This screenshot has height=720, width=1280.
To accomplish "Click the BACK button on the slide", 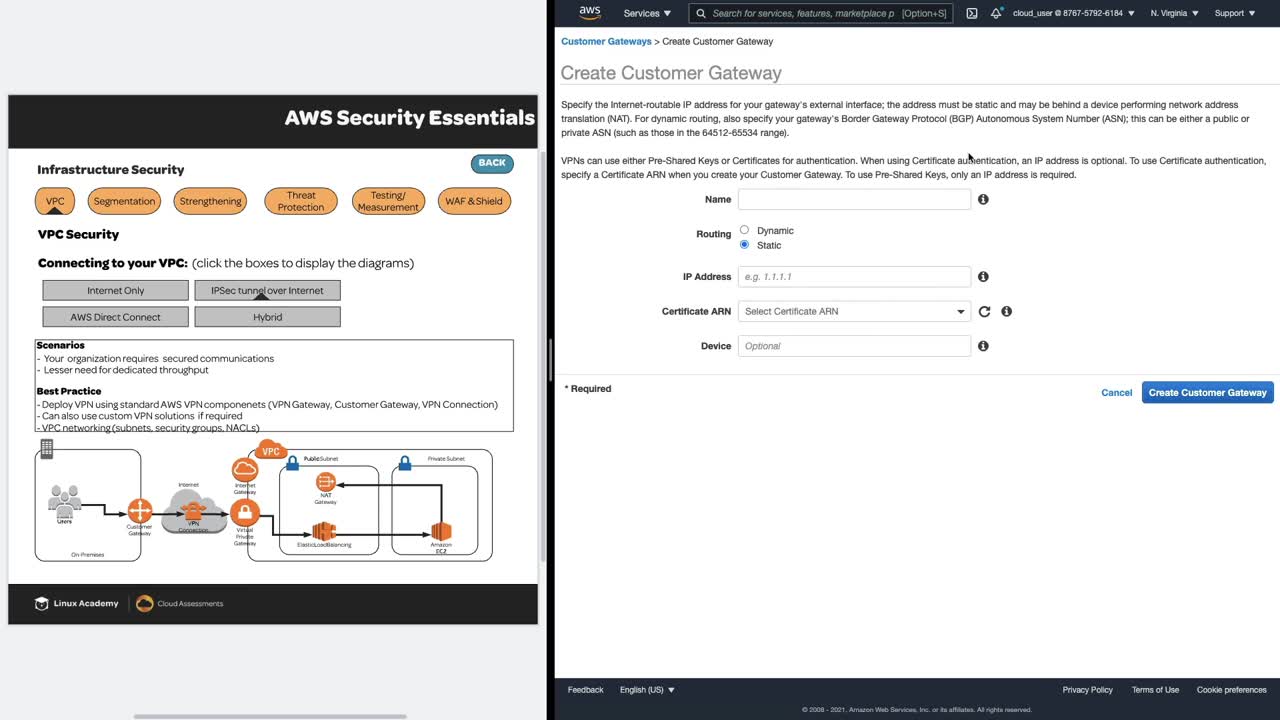I will pyautogui.click(x=492, y=163).
